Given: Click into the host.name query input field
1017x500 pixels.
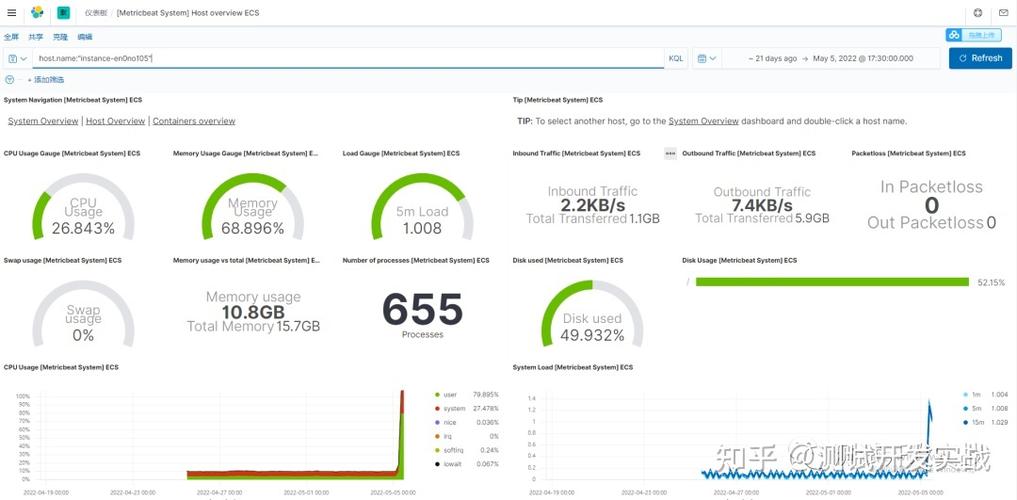Looking at the screenshot, I should [348, 58].
